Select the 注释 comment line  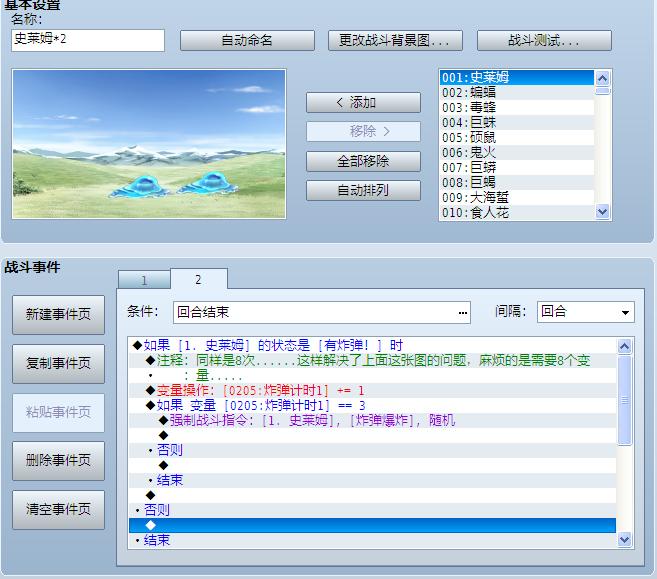click(x=372, y=361)
